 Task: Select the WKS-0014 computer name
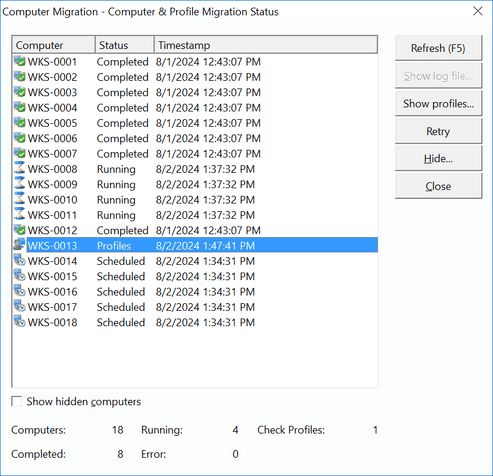52,261
